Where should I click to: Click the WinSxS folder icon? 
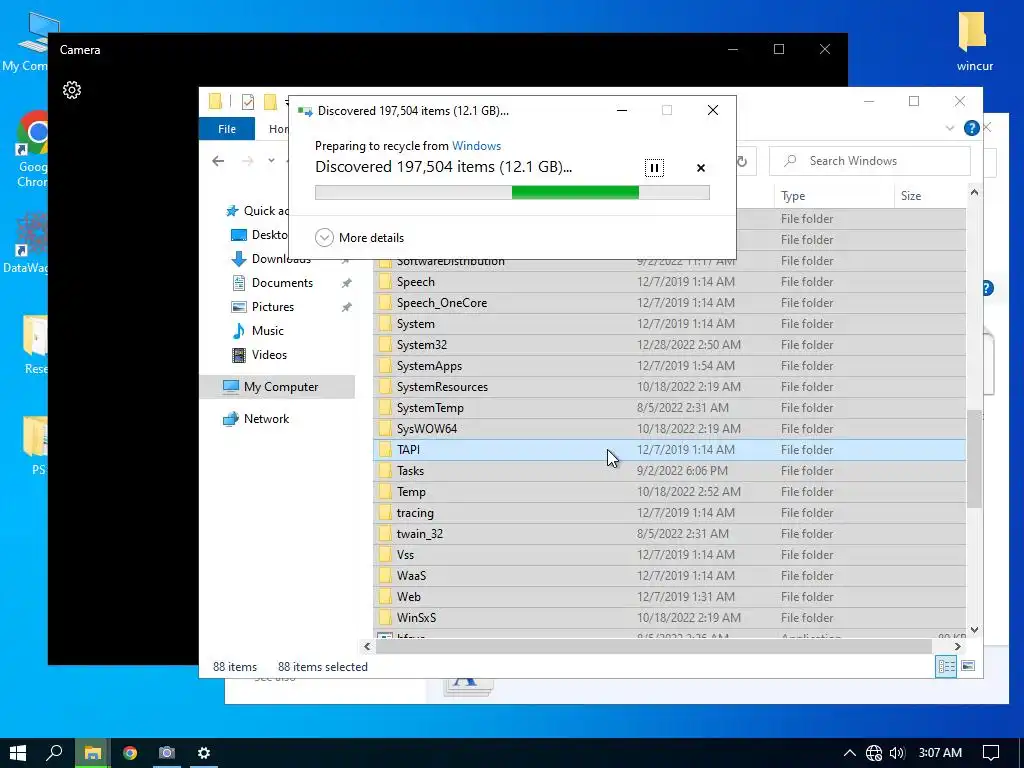point(385,617)
